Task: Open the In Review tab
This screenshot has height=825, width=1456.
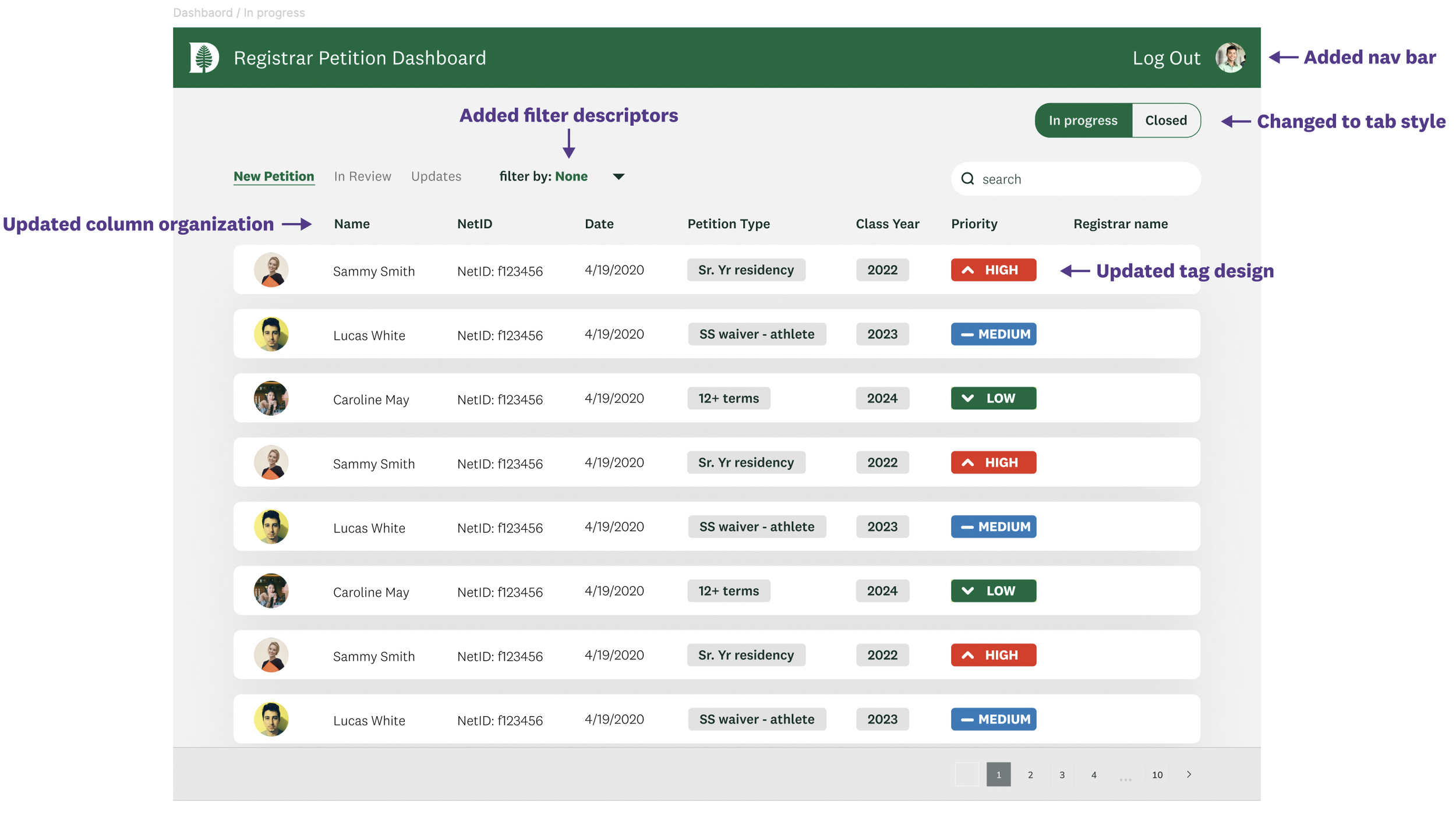Action: 362,176
